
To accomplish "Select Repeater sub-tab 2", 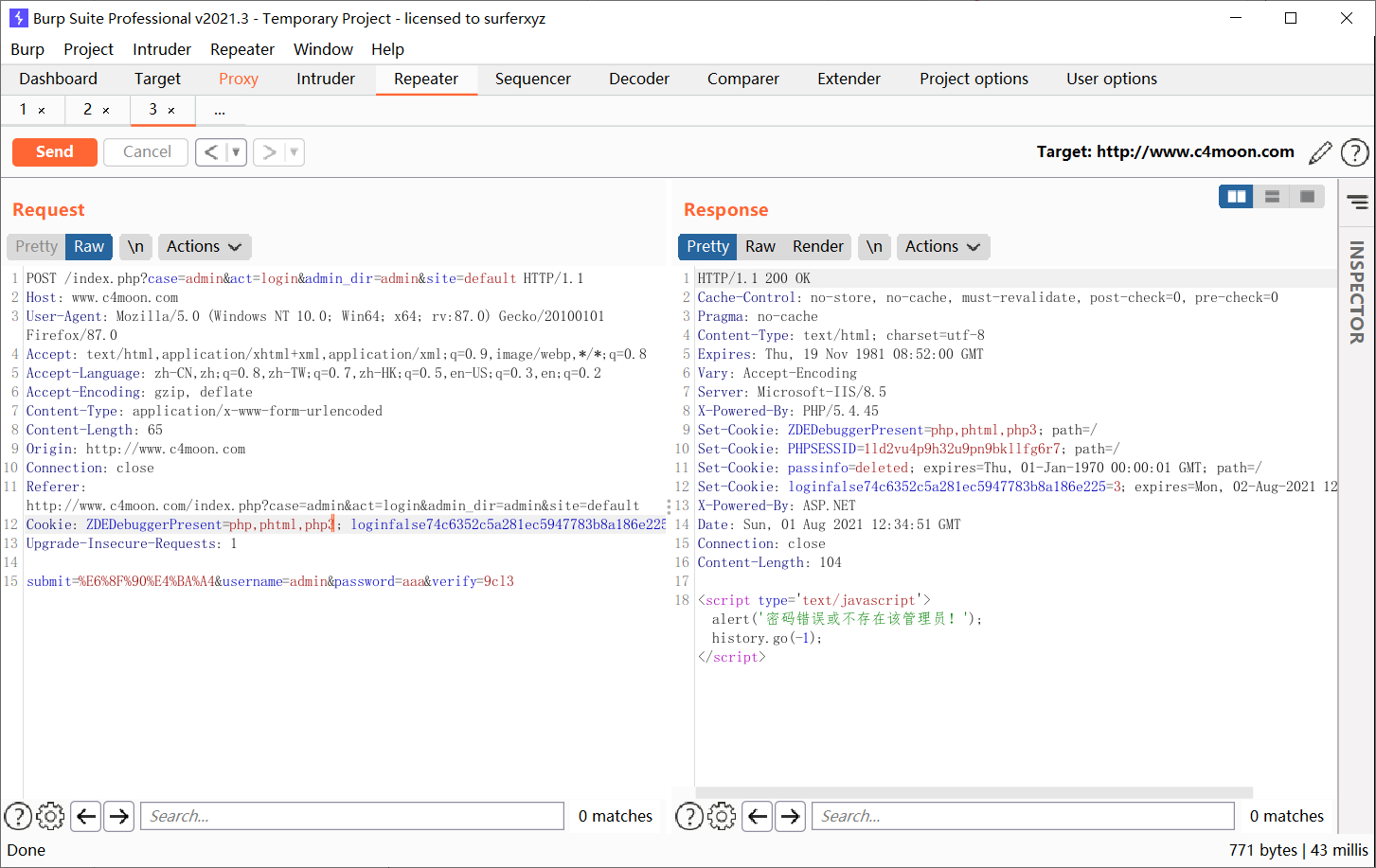I will click(87, 110).
